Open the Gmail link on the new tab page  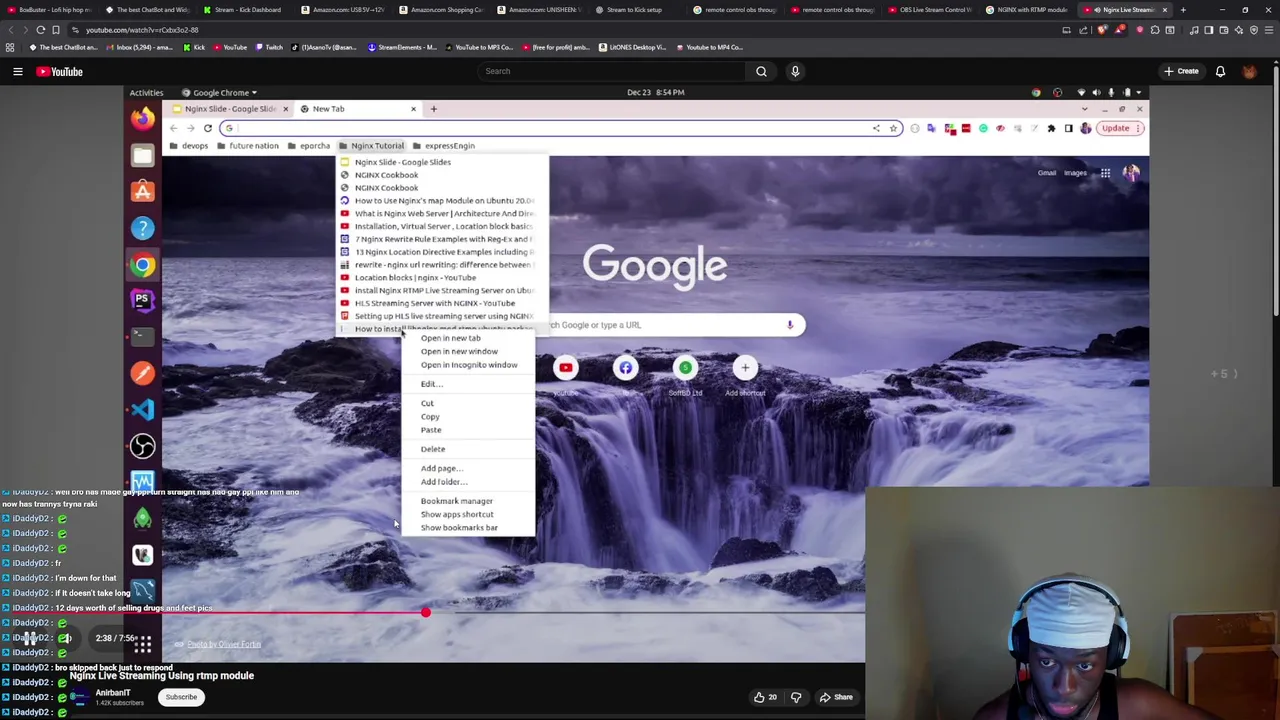1046,173
